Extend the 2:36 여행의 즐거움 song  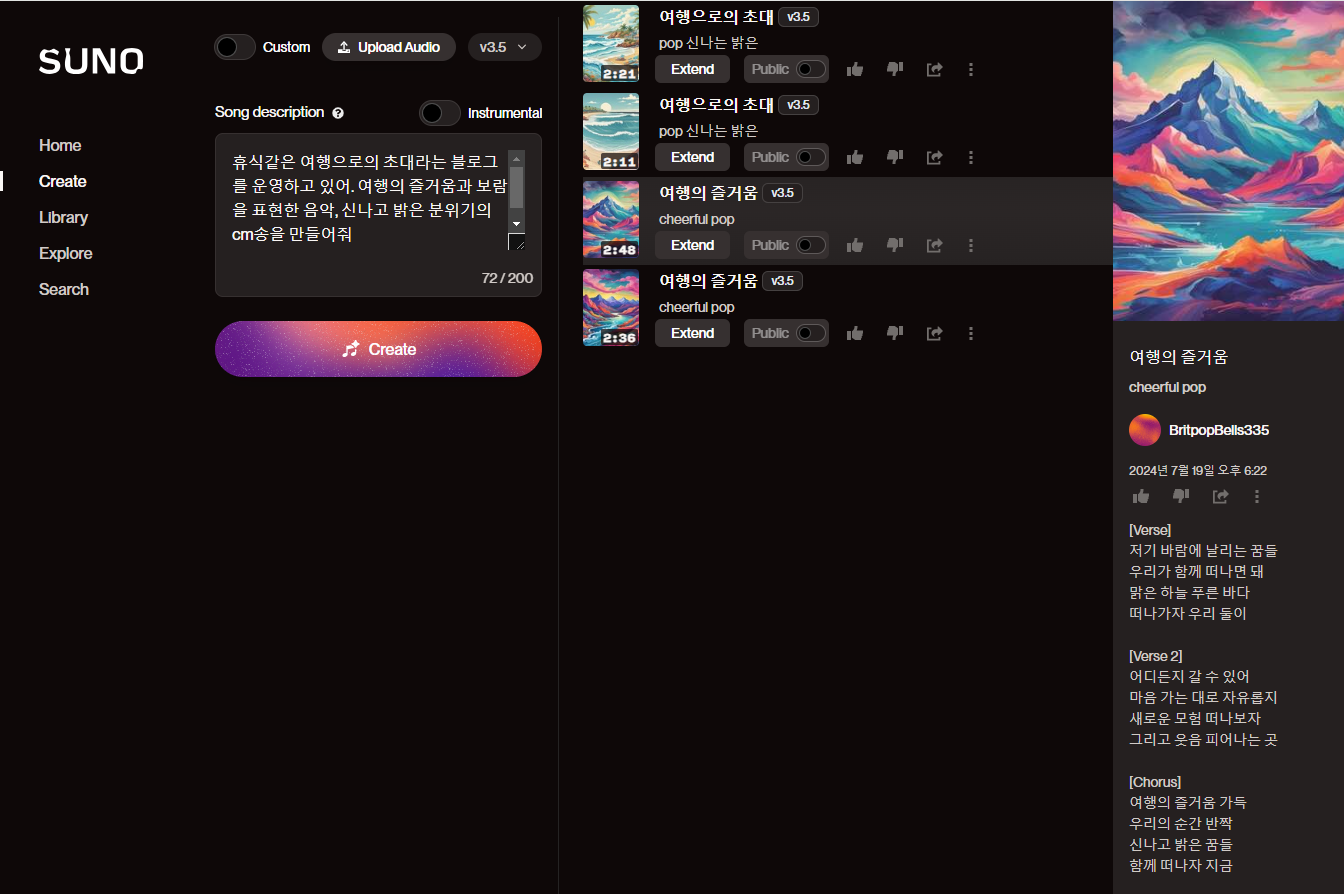(692, 333)
